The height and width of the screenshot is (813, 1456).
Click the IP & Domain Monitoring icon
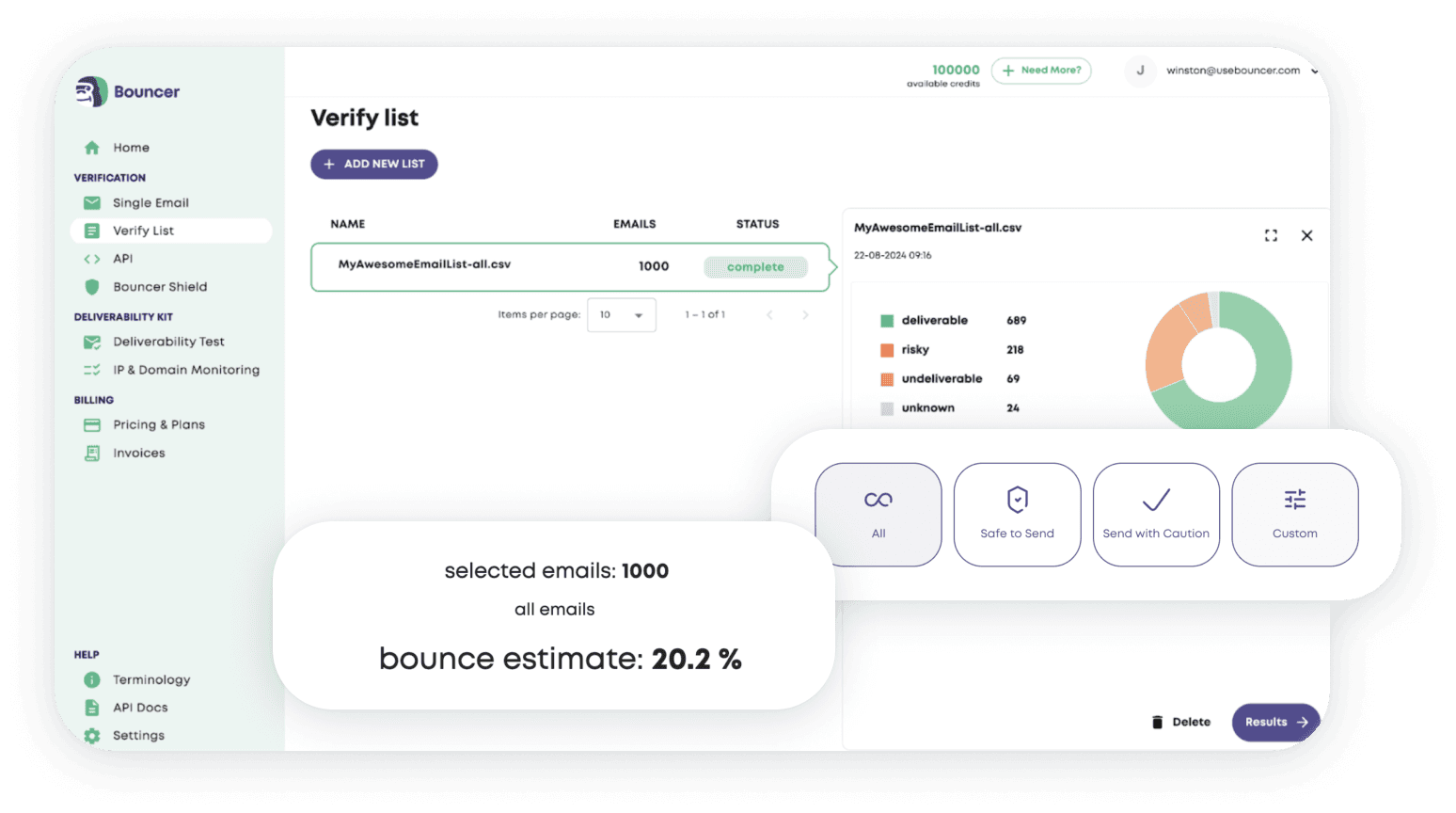pyautogui.click(x=91, y=371)
